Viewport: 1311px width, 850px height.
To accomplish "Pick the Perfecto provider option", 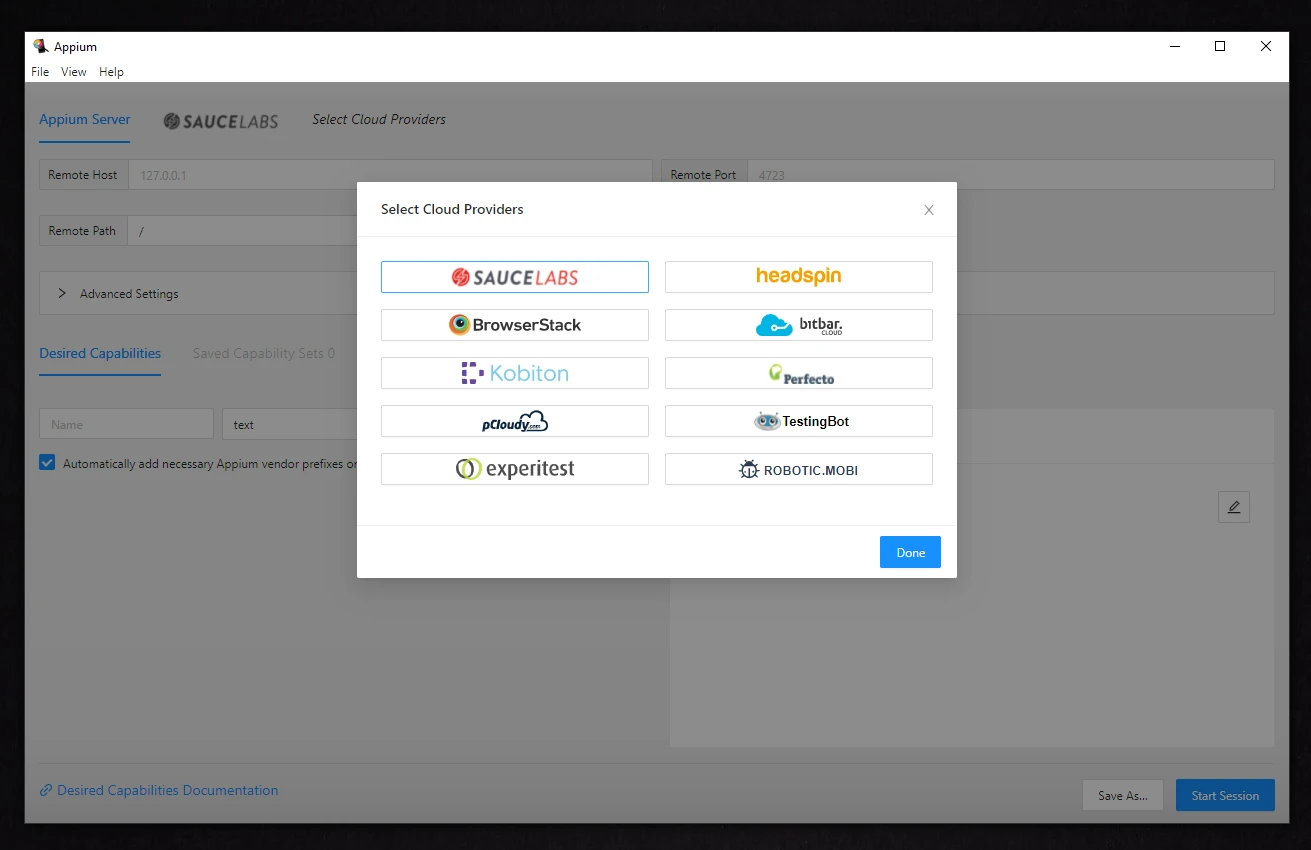I will click(x=798, y=373).
